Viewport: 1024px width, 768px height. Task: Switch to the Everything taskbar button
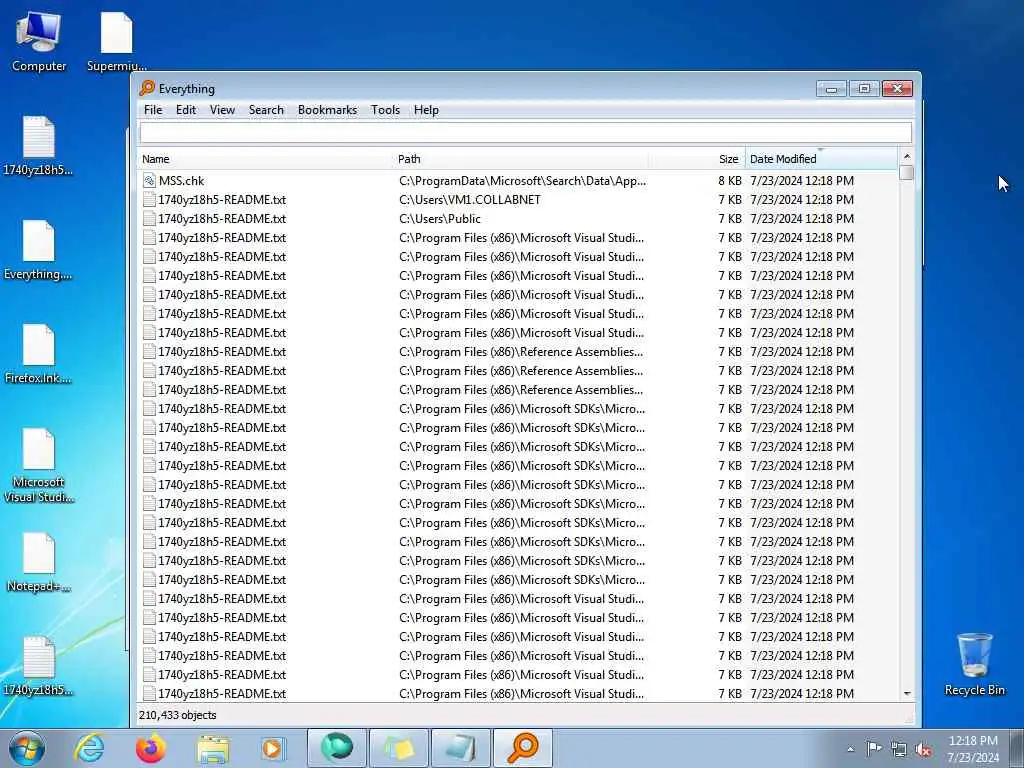(x=522, y=748)
